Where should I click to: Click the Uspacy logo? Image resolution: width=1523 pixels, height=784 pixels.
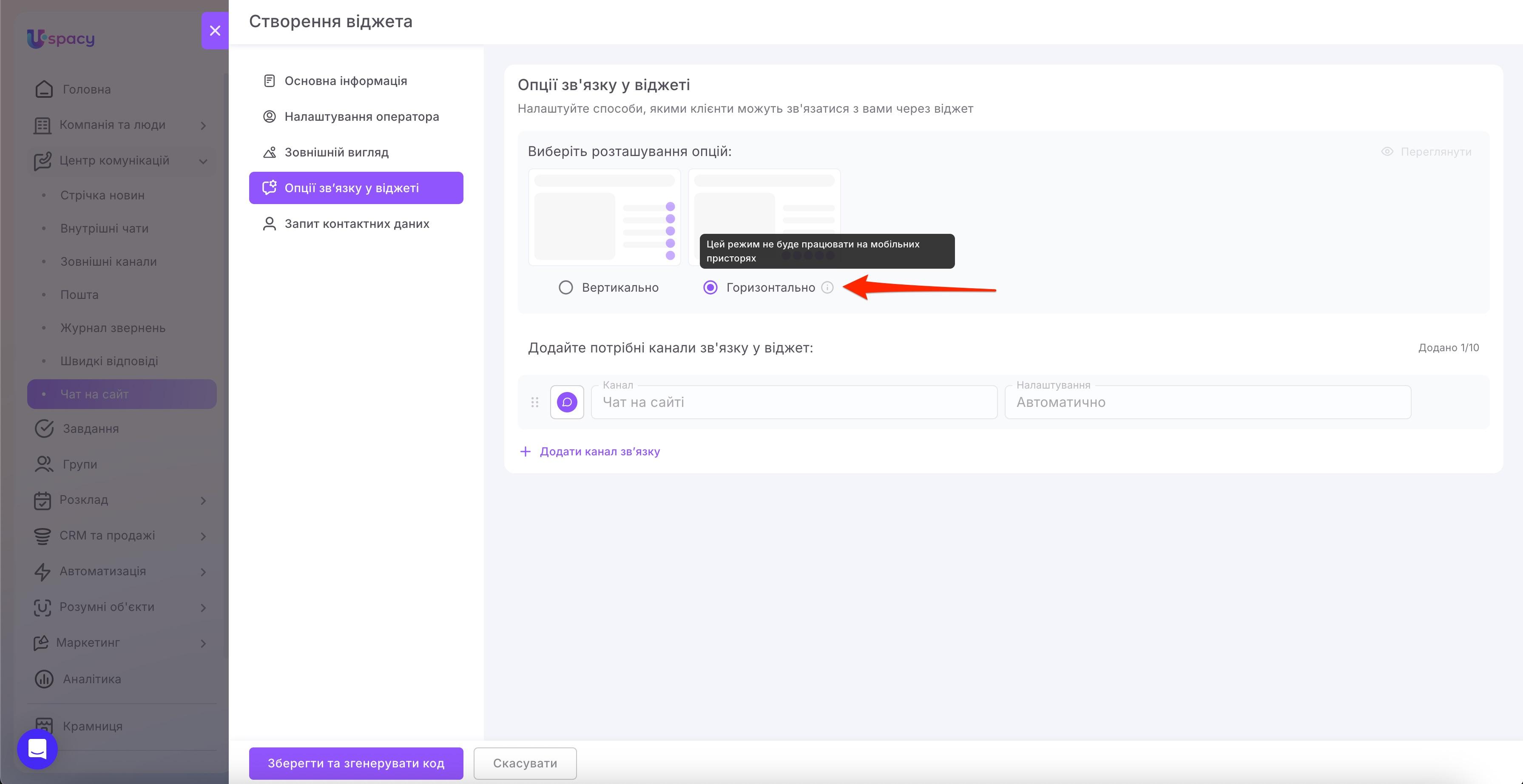(x=61, y=38)
